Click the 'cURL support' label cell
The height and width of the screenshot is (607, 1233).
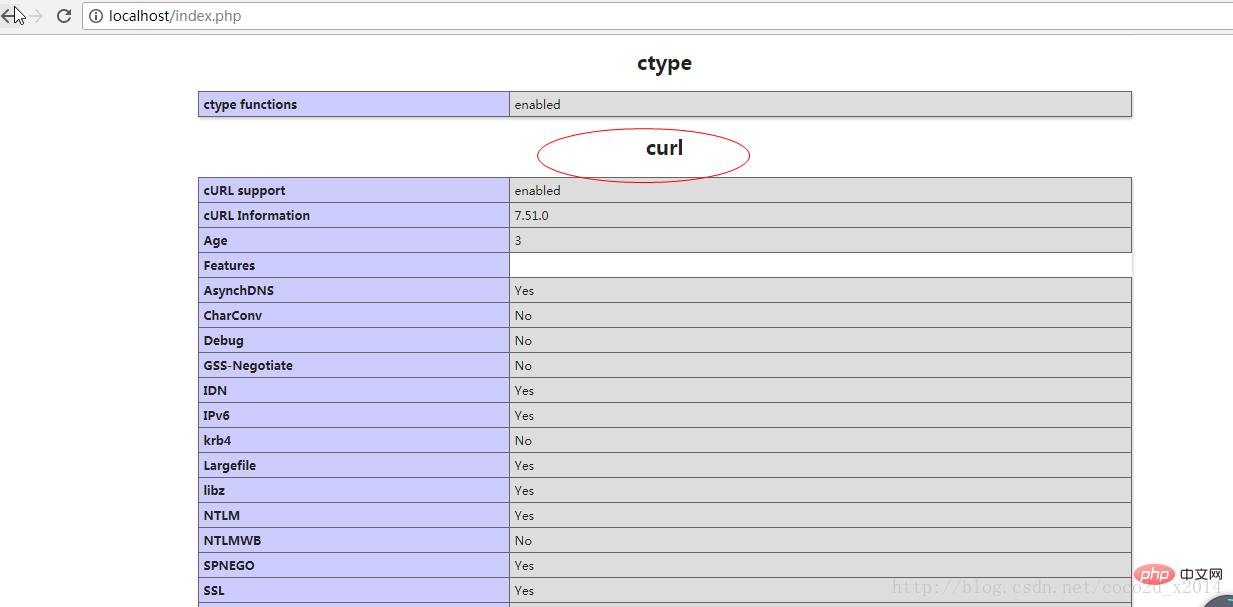[x=354, y=190]
